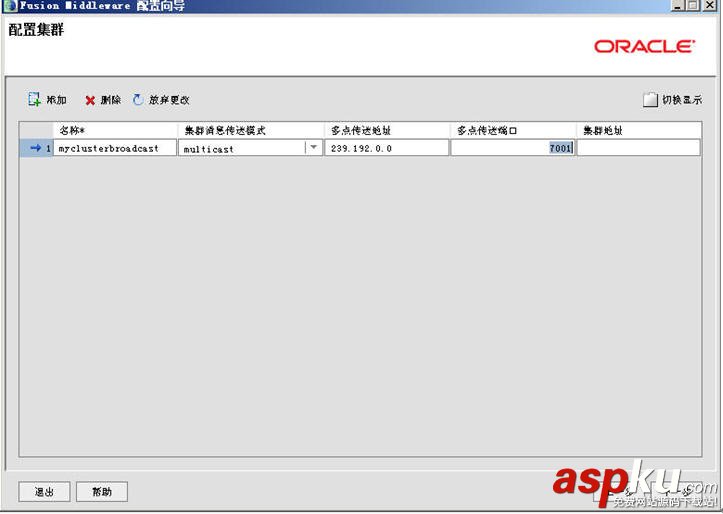Viewport: 723px width, 514px height.
Task: Click the 放弃更改 toolbar label
Action: tap(169, 100)
